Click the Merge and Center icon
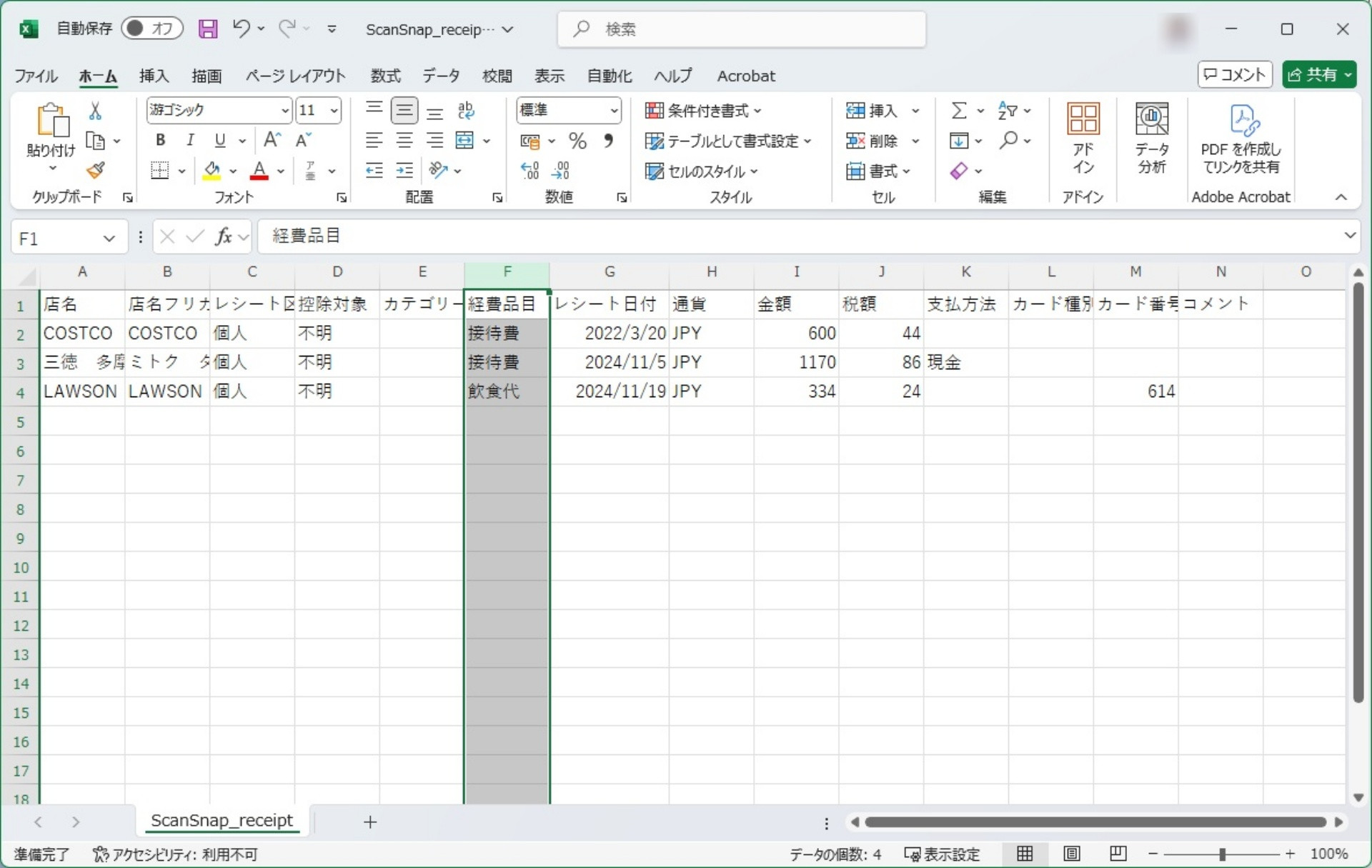The height and width of the screenshot is (868, 1372). (x=465, y=141)
